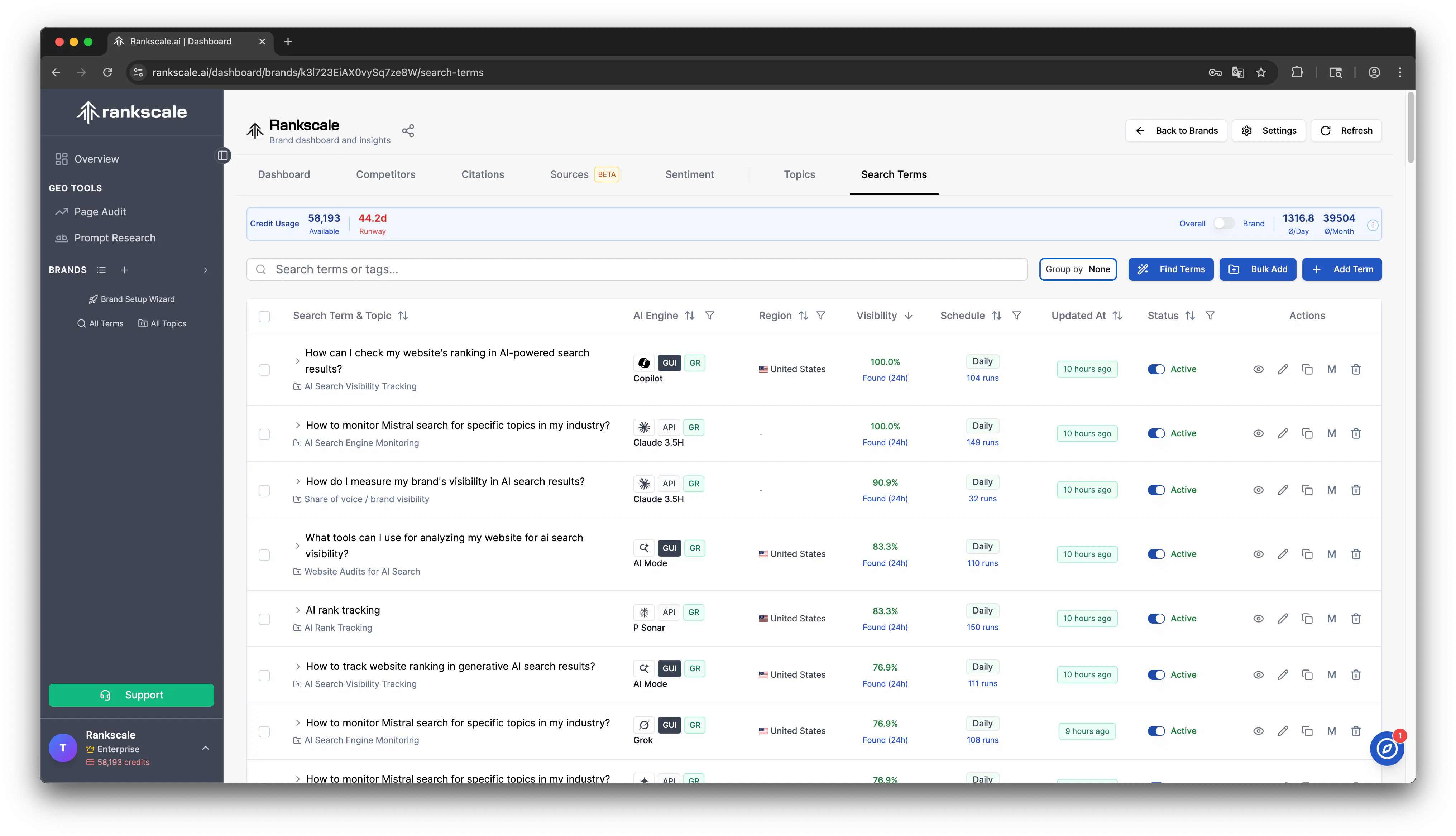Screen dimensions: 1456x836
Task: Copy the 'What tools can I use' term
Action: click(1307, 554)
